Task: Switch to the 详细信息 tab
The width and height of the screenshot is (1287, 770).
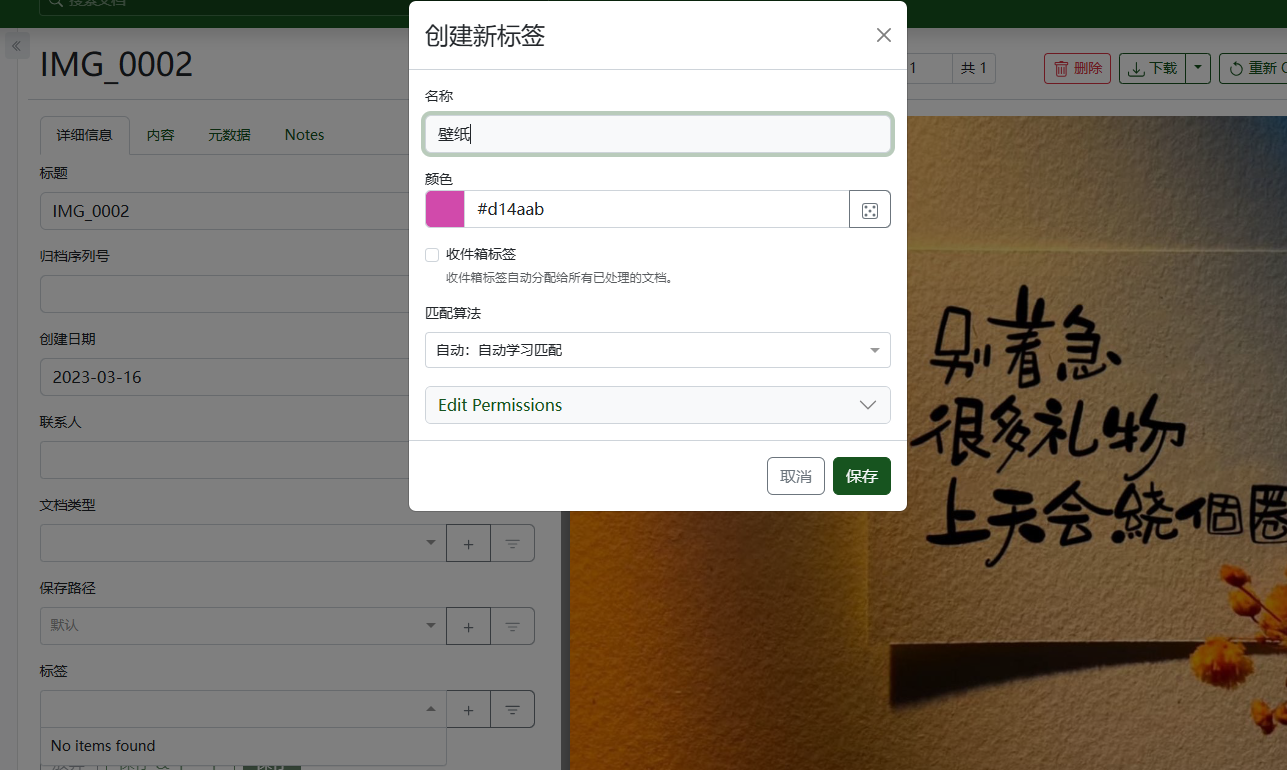Action: (x=85, y=135)
